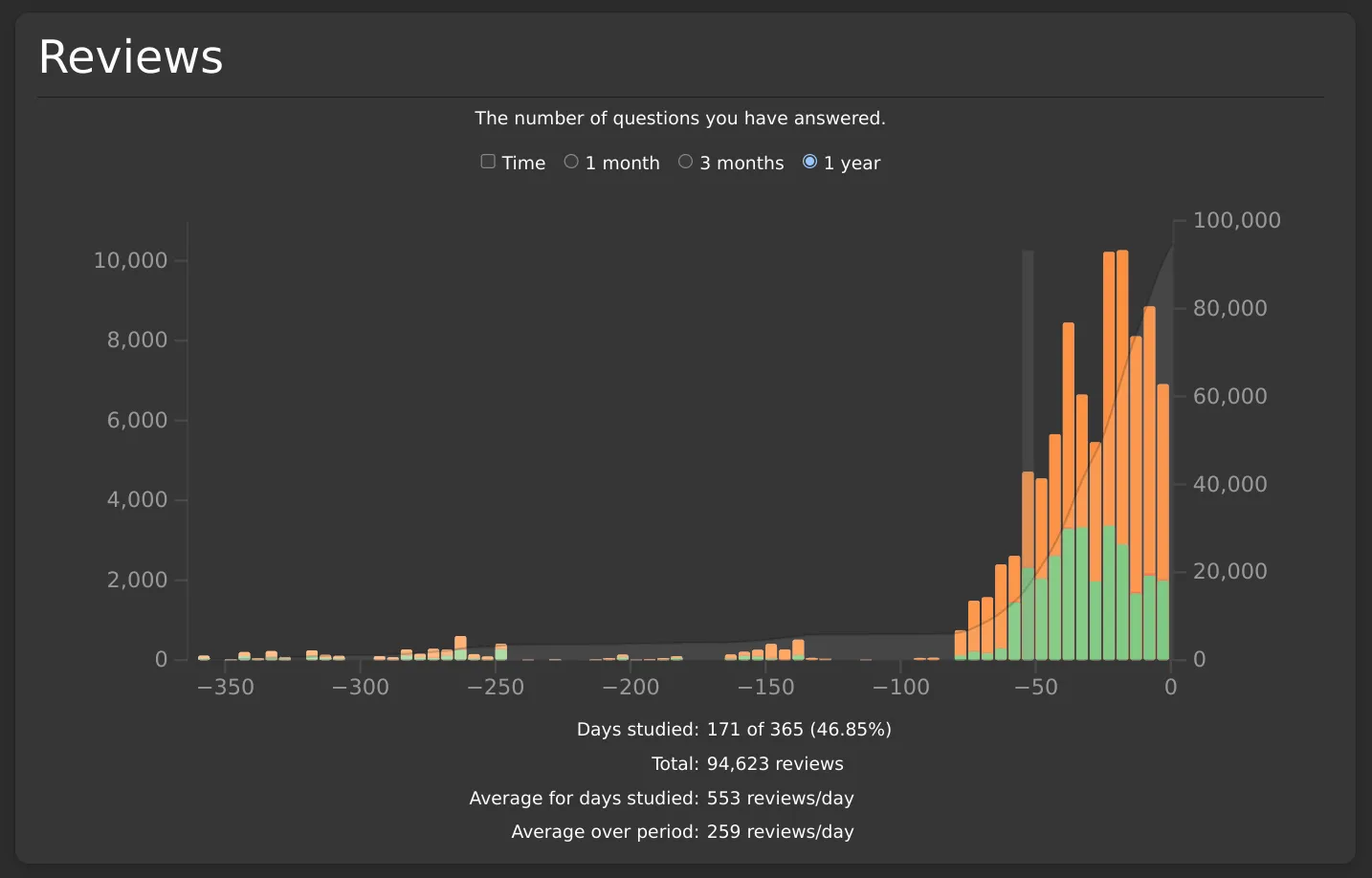Select the 1 year radio button
This screenshot has width=1372, height=878.
pyautogui.click(x=809, y=162)
